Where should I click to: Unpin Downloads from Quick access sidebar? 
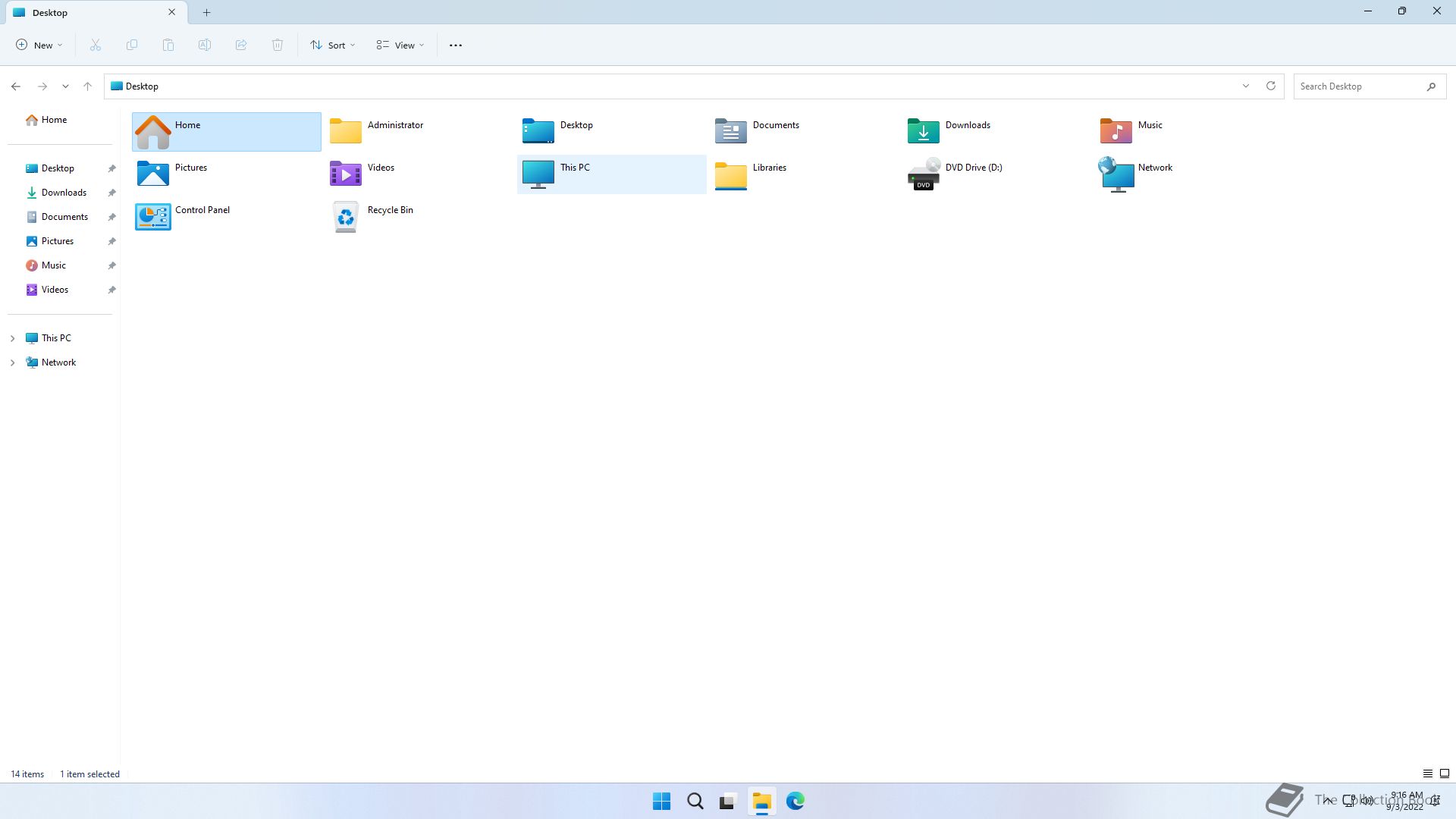[x=111, y=193]
